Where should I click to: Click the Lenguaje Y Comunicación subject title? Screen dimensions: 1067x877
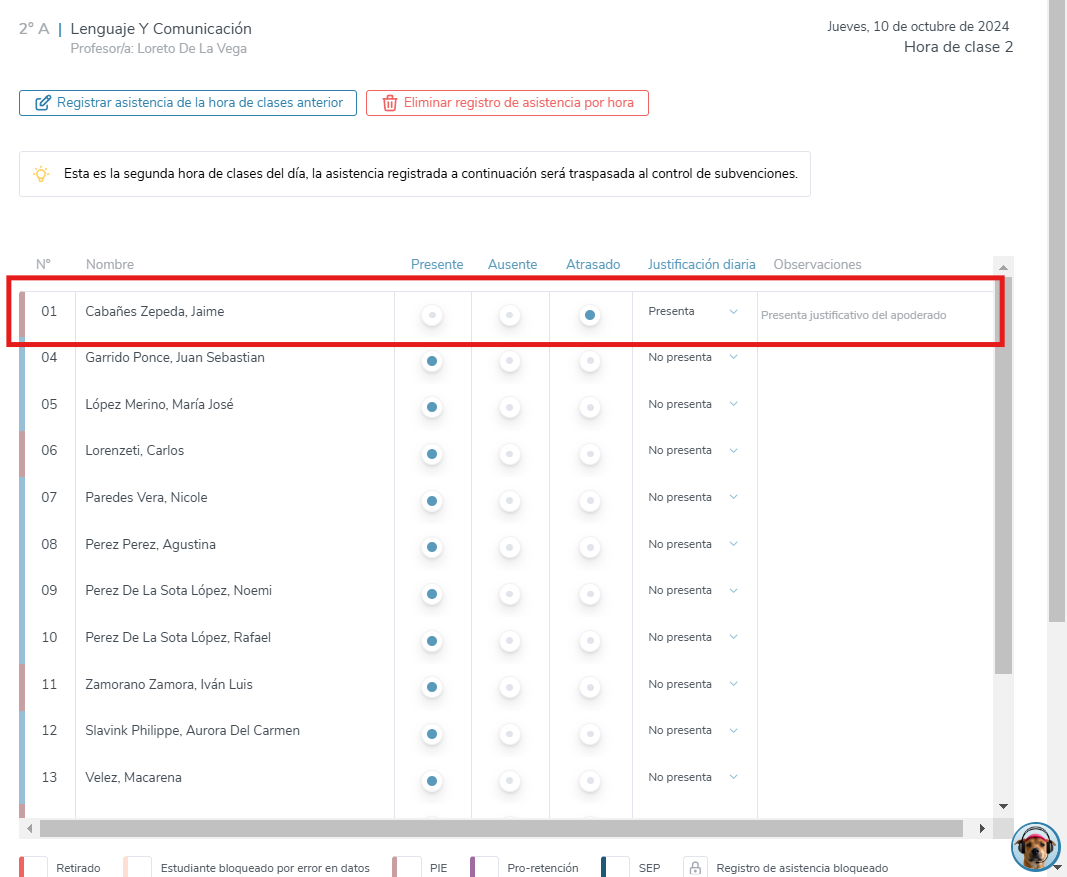[161, 29]
